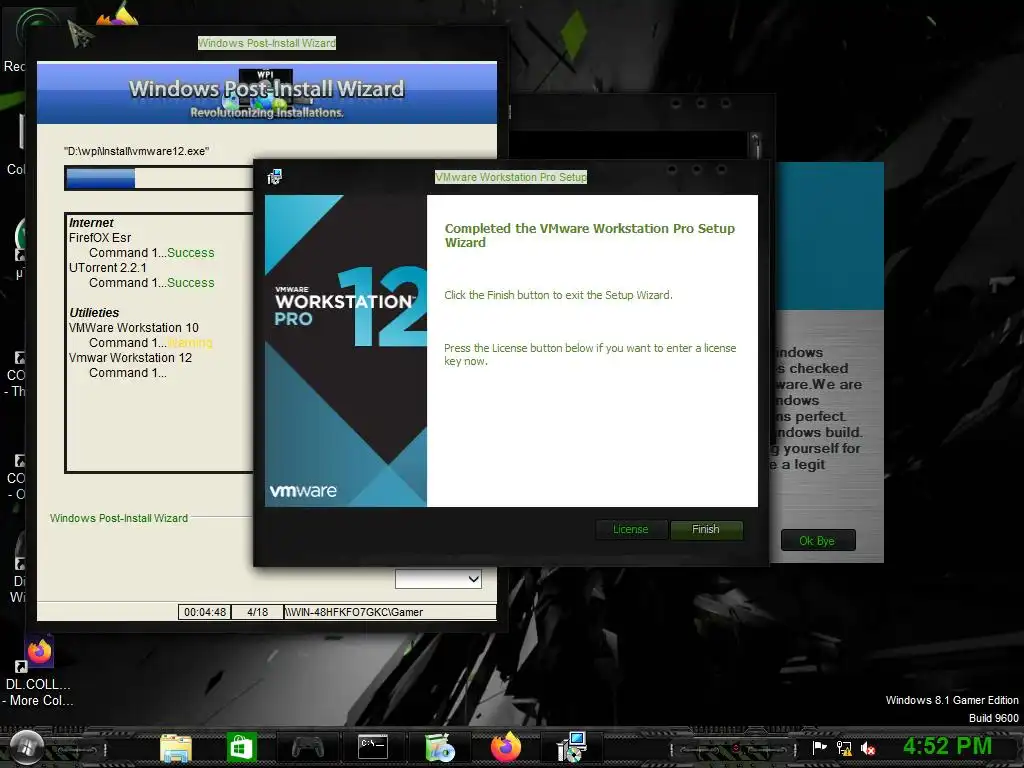The height and width of the screenshot is (768, 1024).
Task: Click Finish in VMware Workstation Pro Setup
Action: [706, 530]
